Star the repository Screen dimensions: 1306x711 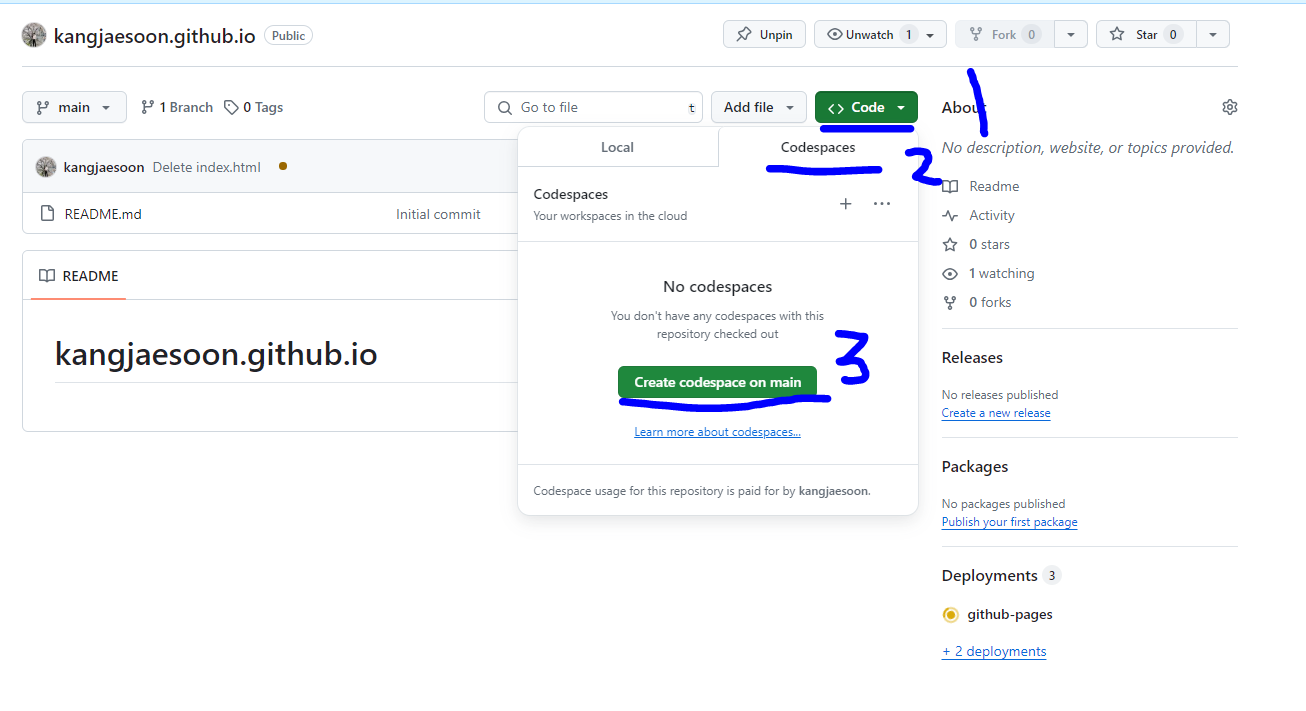(1146, 34)
